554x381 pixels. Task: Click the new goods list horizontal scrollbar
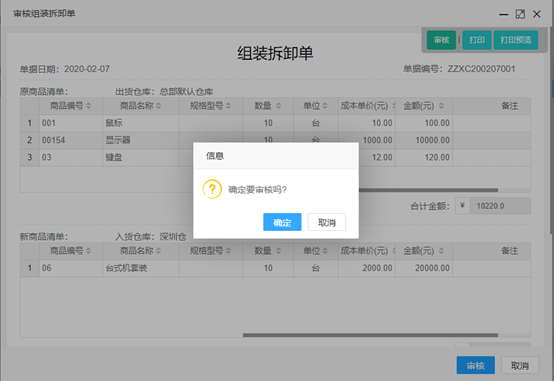(370, 335)
